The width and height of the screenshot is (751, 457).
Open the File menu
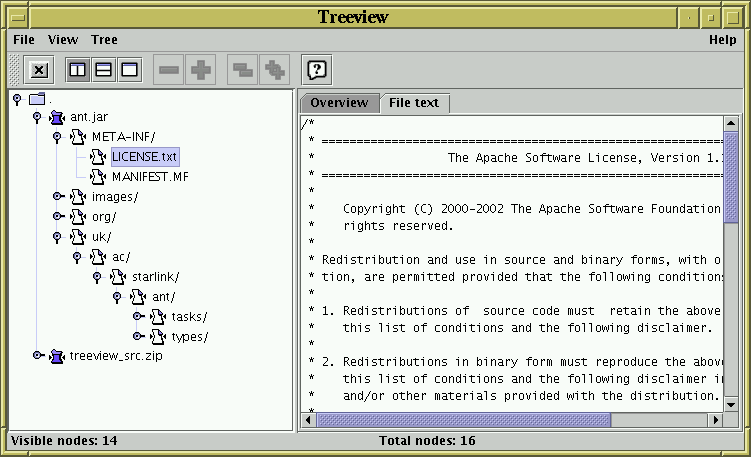(24, 40)
